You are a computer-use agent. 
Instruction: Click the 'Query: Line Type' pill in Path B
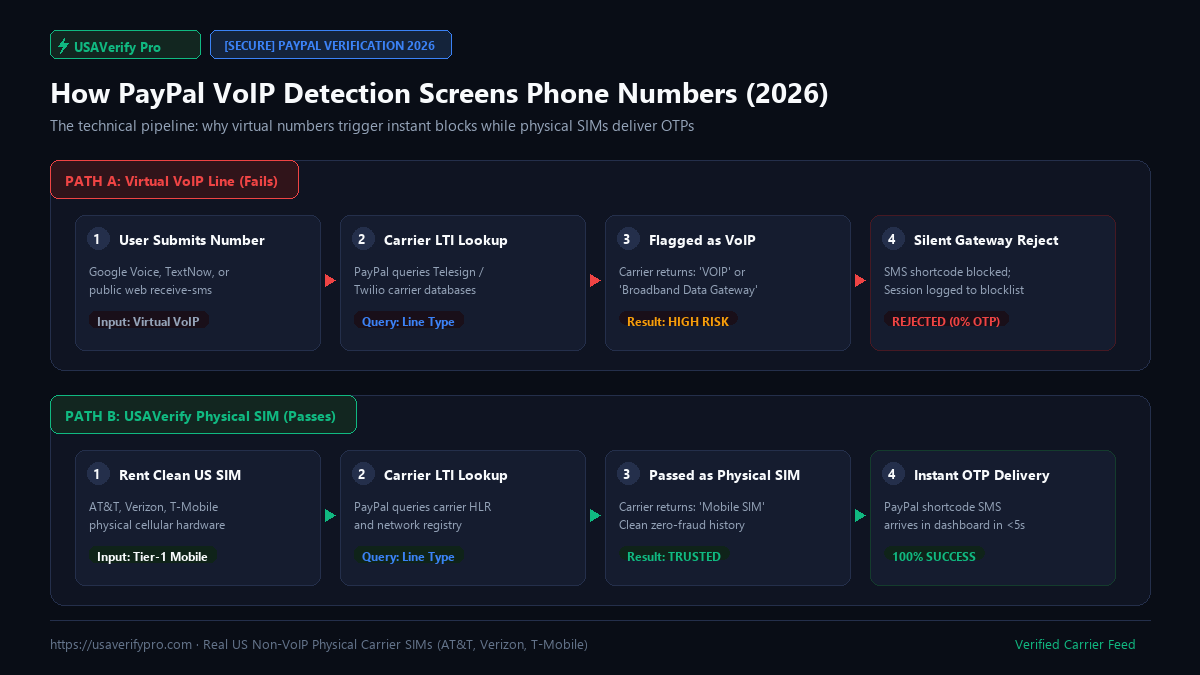(408, 556)
